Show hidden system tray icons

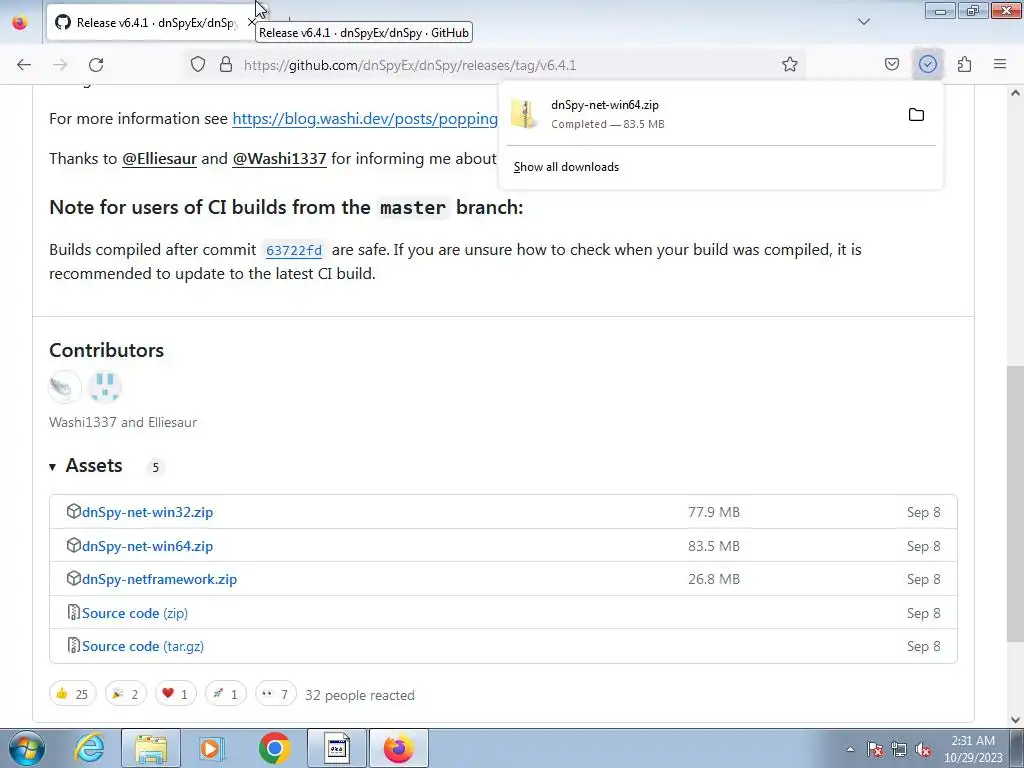coord(850,750)
